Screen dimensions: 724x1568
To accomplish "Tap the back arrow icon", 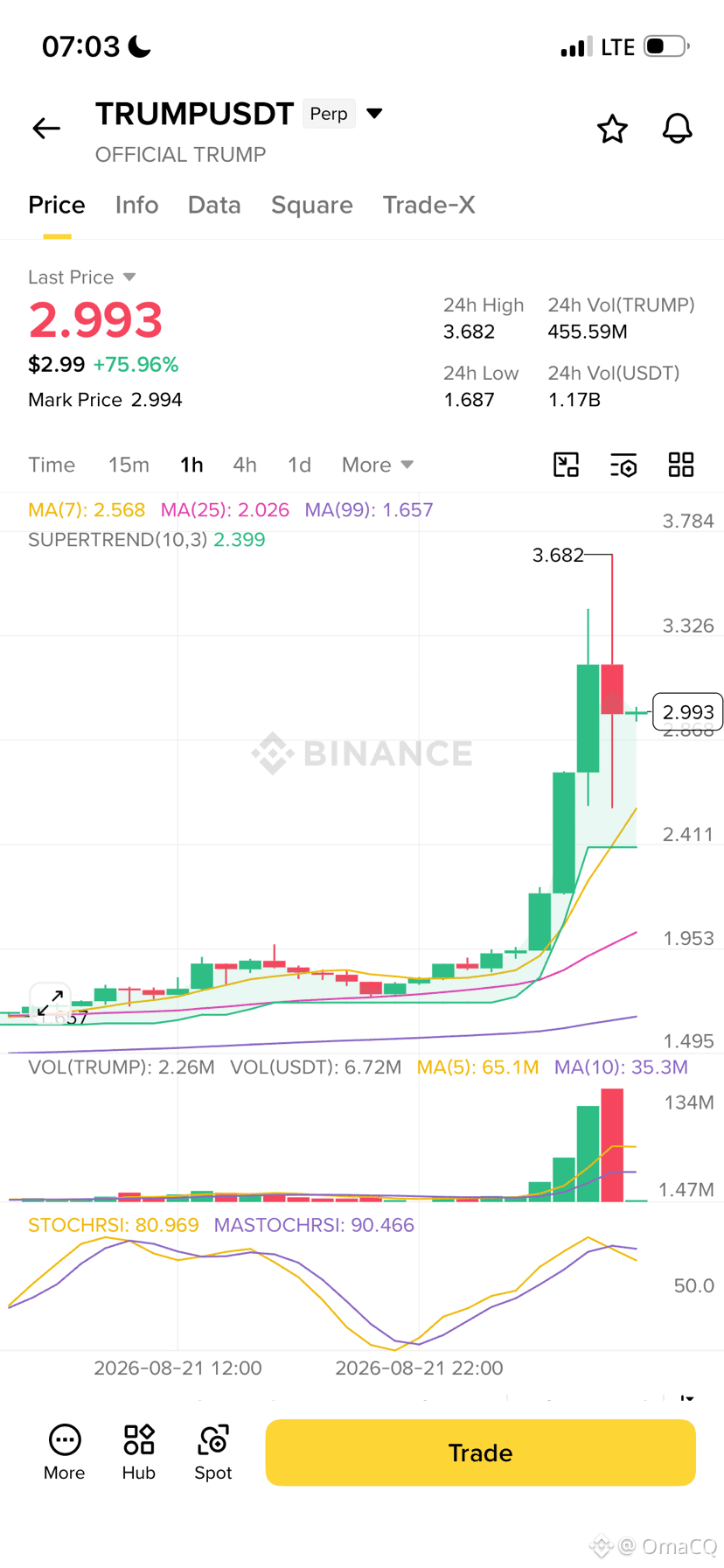I will point(46,129).
